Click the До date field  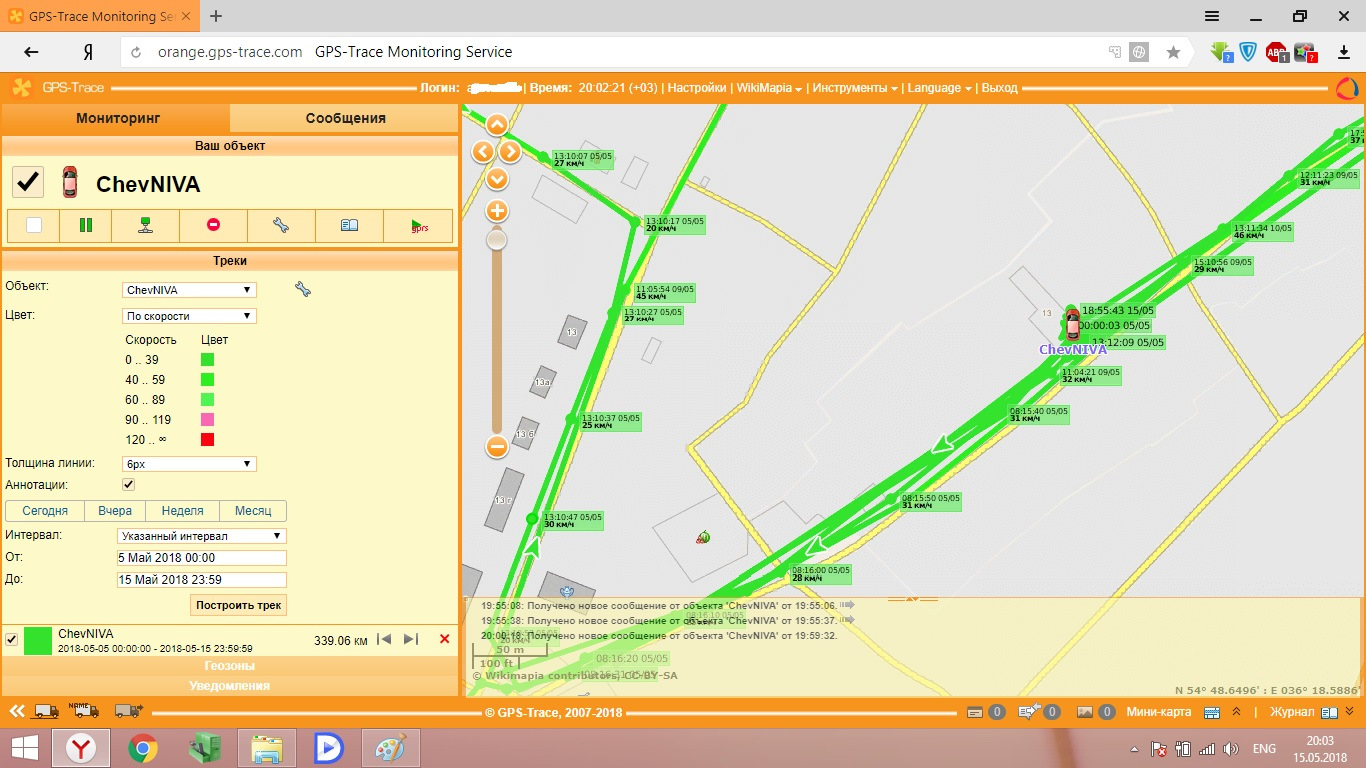202,580
